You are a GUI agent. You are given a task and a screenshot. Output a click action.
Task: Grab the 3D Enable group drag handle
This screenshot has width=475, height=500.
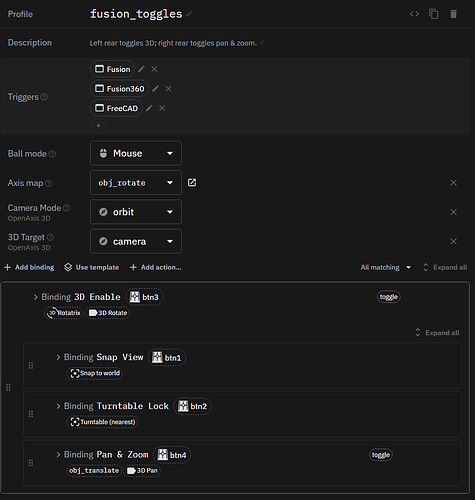pyautogui.click(x=8, y=388)
